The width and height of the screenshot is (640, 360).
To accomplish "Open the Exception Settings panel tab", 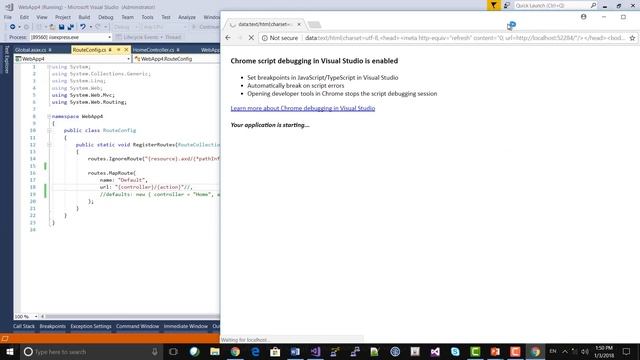I will tap(91, 326).
